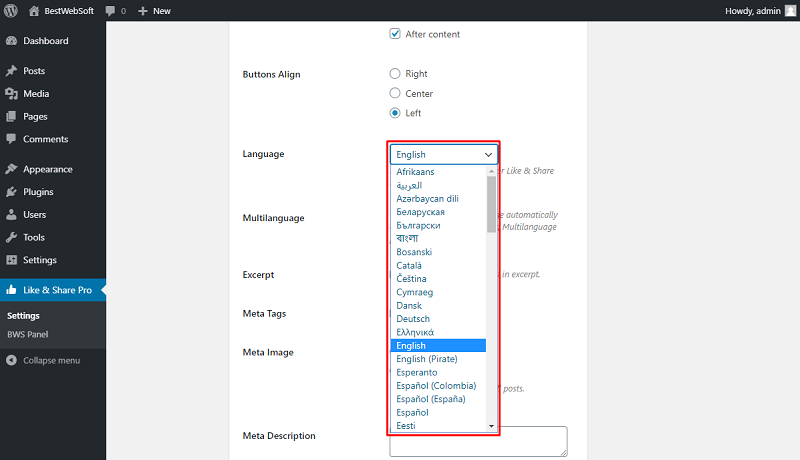
Task: Click the Comments sidebar bubble icon
Action: point(11,139)
